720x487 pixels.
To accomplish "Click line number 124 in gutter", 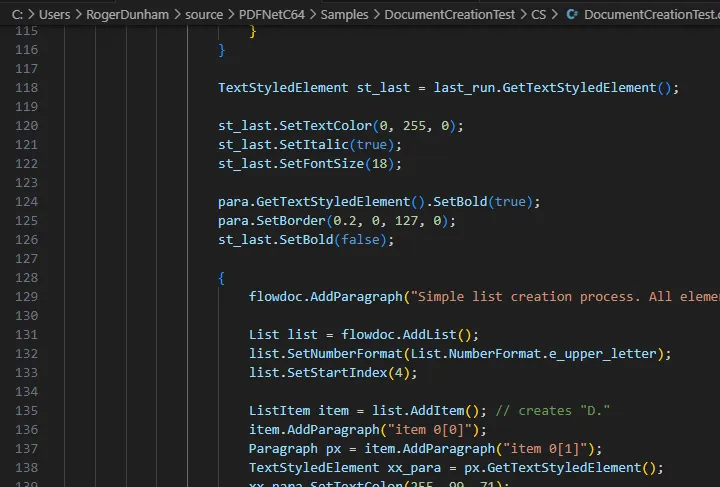I will click(27, 202).
